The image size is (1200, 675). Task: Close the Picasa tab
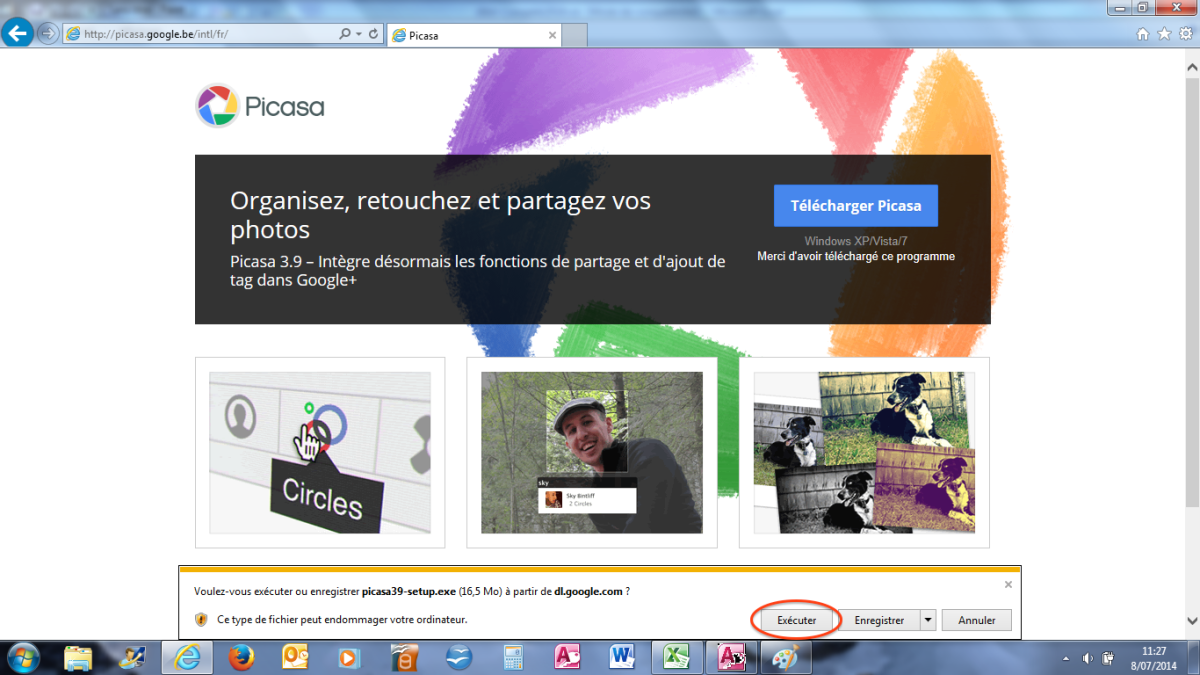551,35
